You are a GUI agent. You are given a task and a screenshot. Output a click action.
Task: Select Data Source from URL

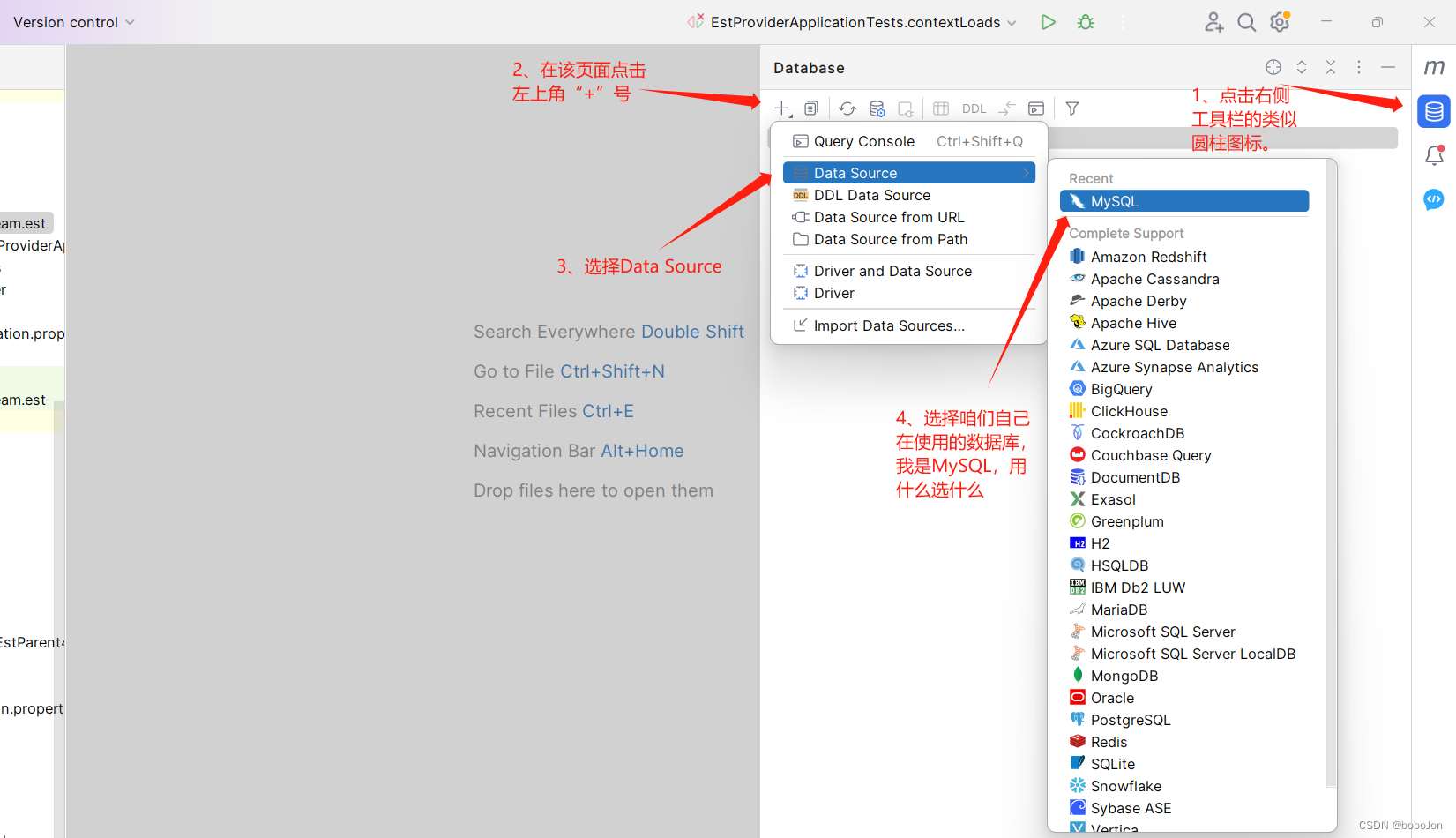(908, 217)
